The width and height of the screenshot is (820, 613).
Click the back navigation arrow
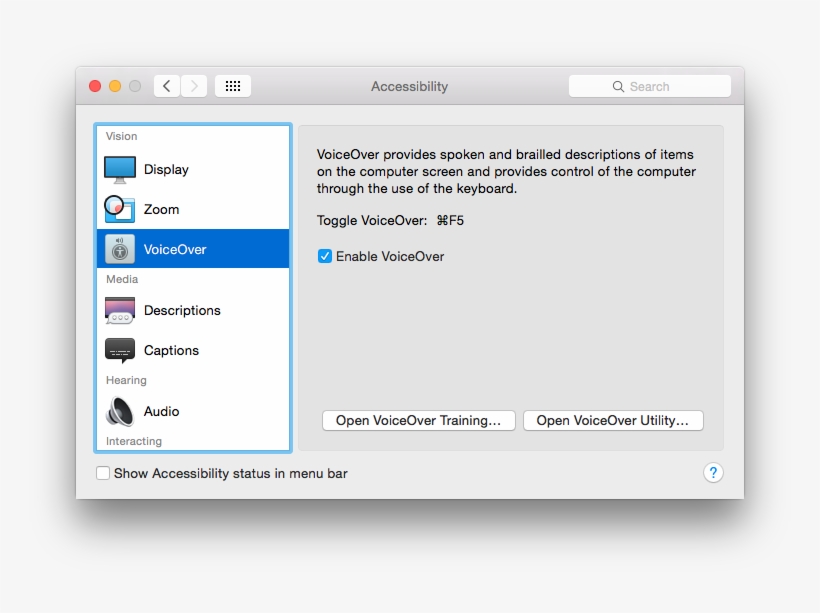pyautogui.click(x=166, y=85)
